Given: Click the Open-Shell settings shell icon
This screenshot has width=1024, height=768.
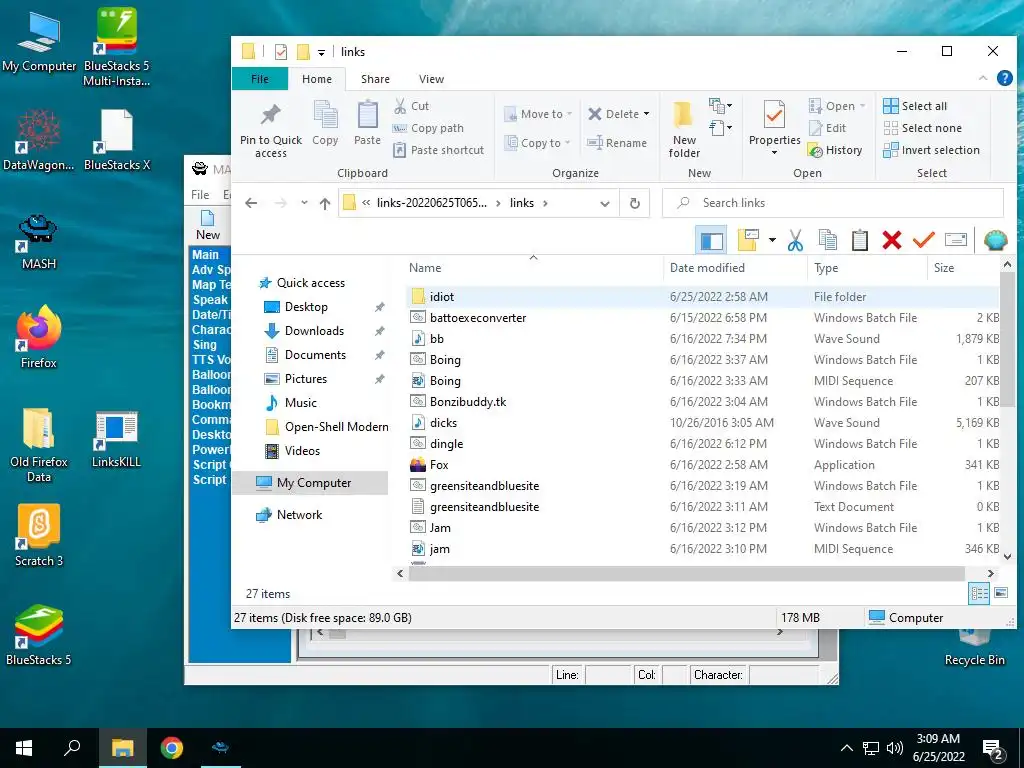Looking at the screenshot, I should point(995,240).
